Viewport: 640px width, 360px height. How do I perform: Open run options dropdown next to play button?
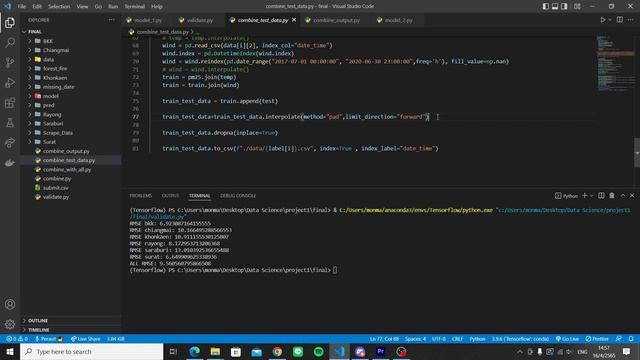[x=610, y=20]
